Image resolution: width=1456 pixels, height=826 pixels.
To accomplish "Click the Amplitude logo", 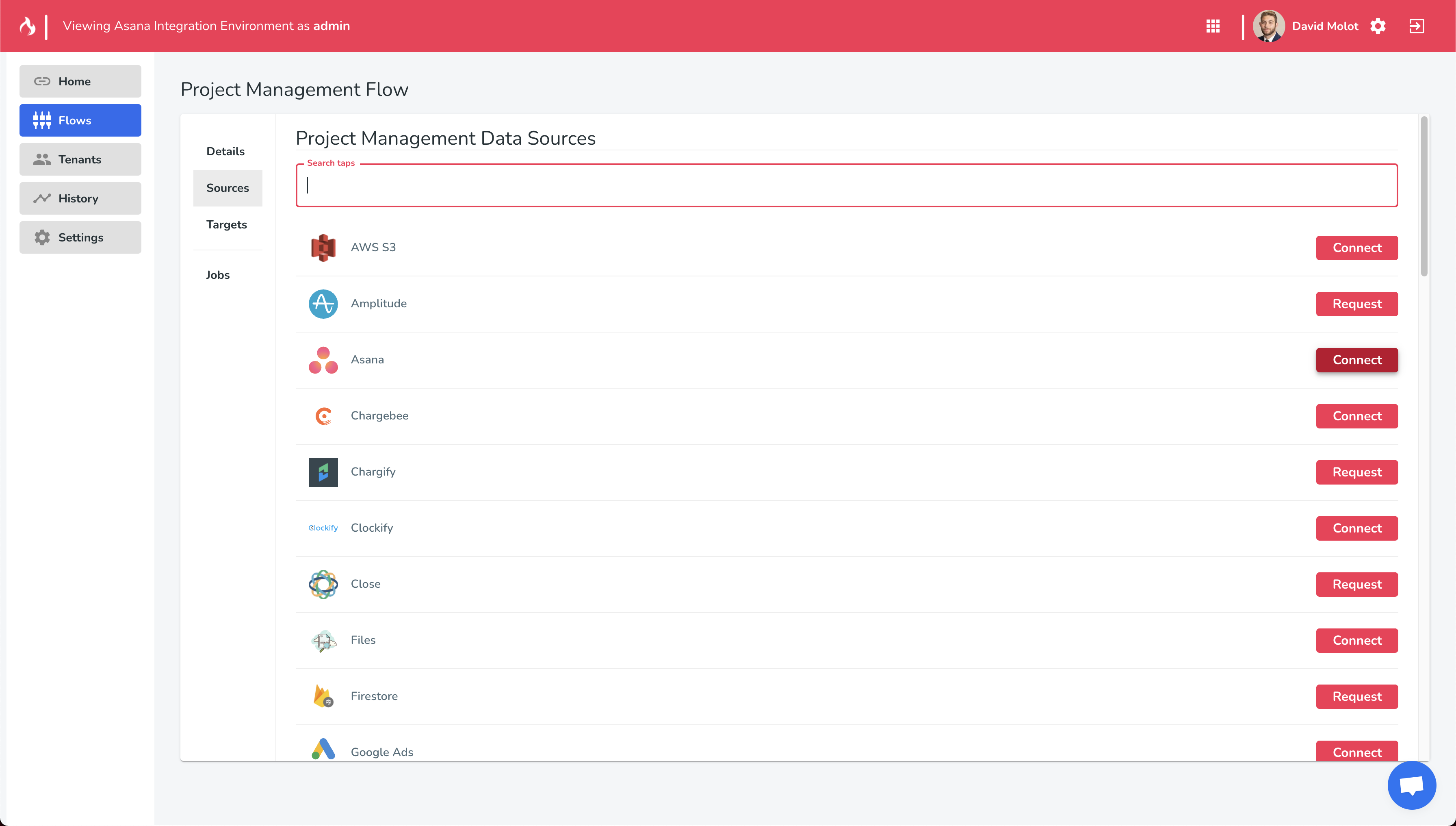I will tap(323, 304).
